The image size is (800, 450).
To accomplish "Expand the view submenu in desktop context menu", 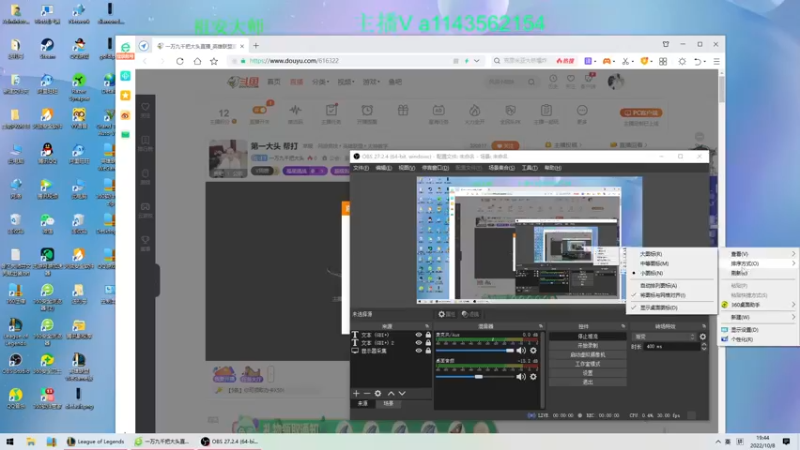I will tap(758, 254).
